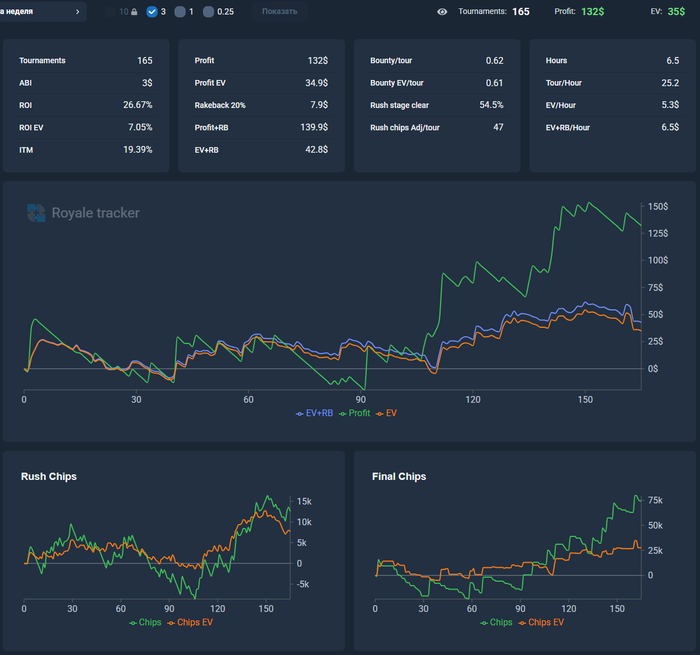The width and height of the screenshot is (700, 655).
Task: Click the lock icon next to 10
Action: coord(134,12)
